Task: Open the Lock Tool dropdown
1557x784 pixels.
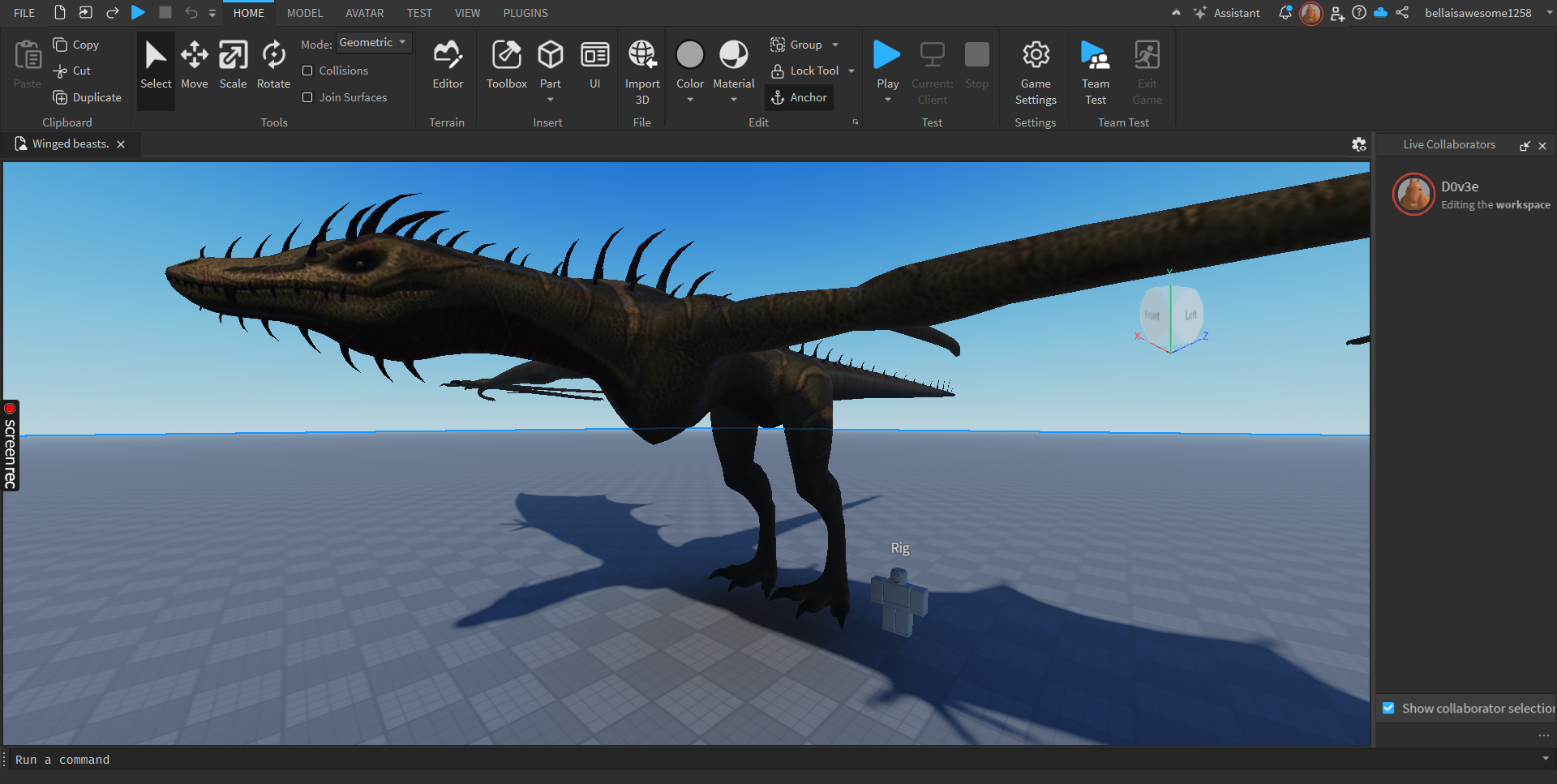Action: (851, 71)
